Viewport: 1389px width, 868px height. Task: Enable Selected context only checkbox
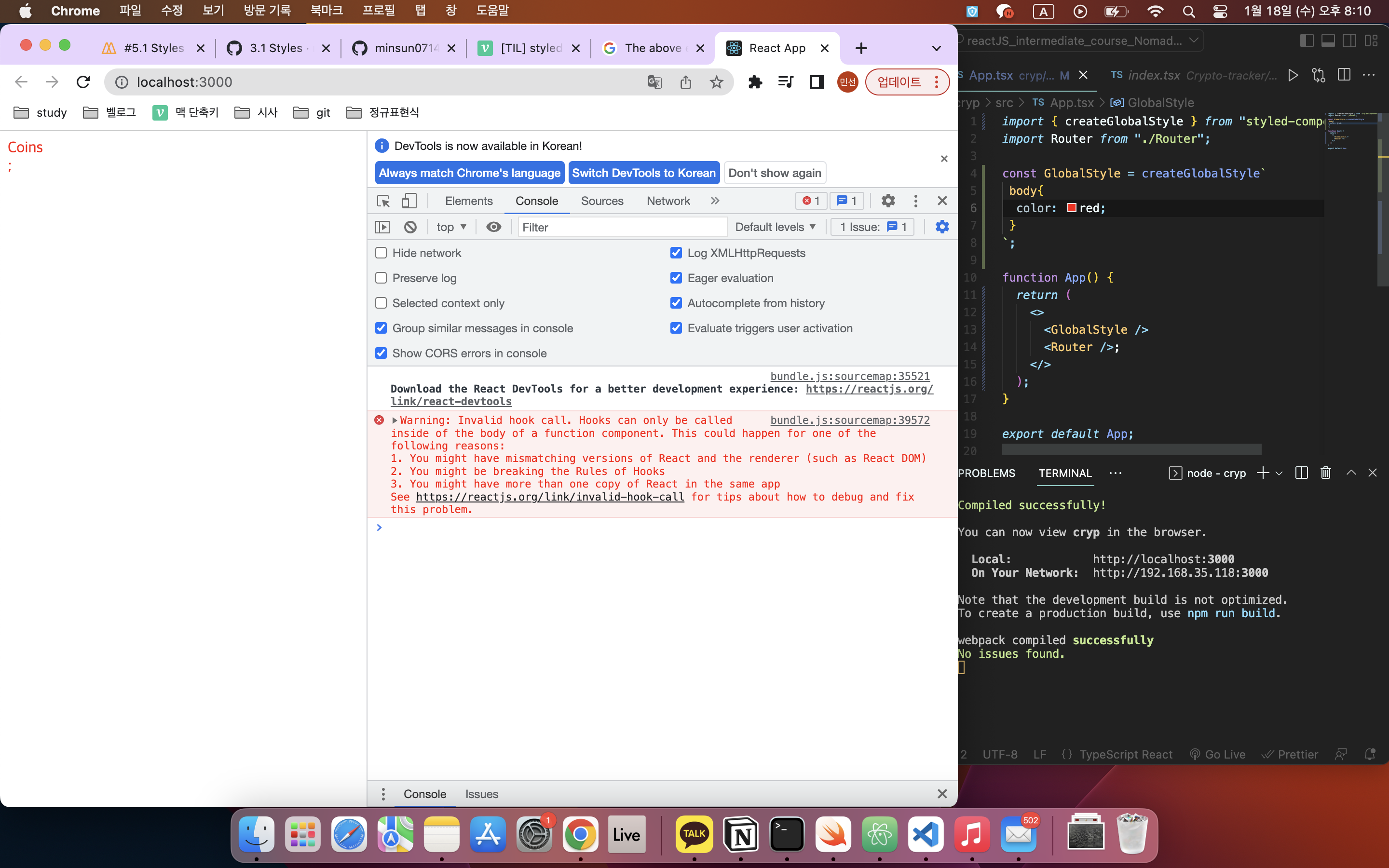(x=381, y=303)
